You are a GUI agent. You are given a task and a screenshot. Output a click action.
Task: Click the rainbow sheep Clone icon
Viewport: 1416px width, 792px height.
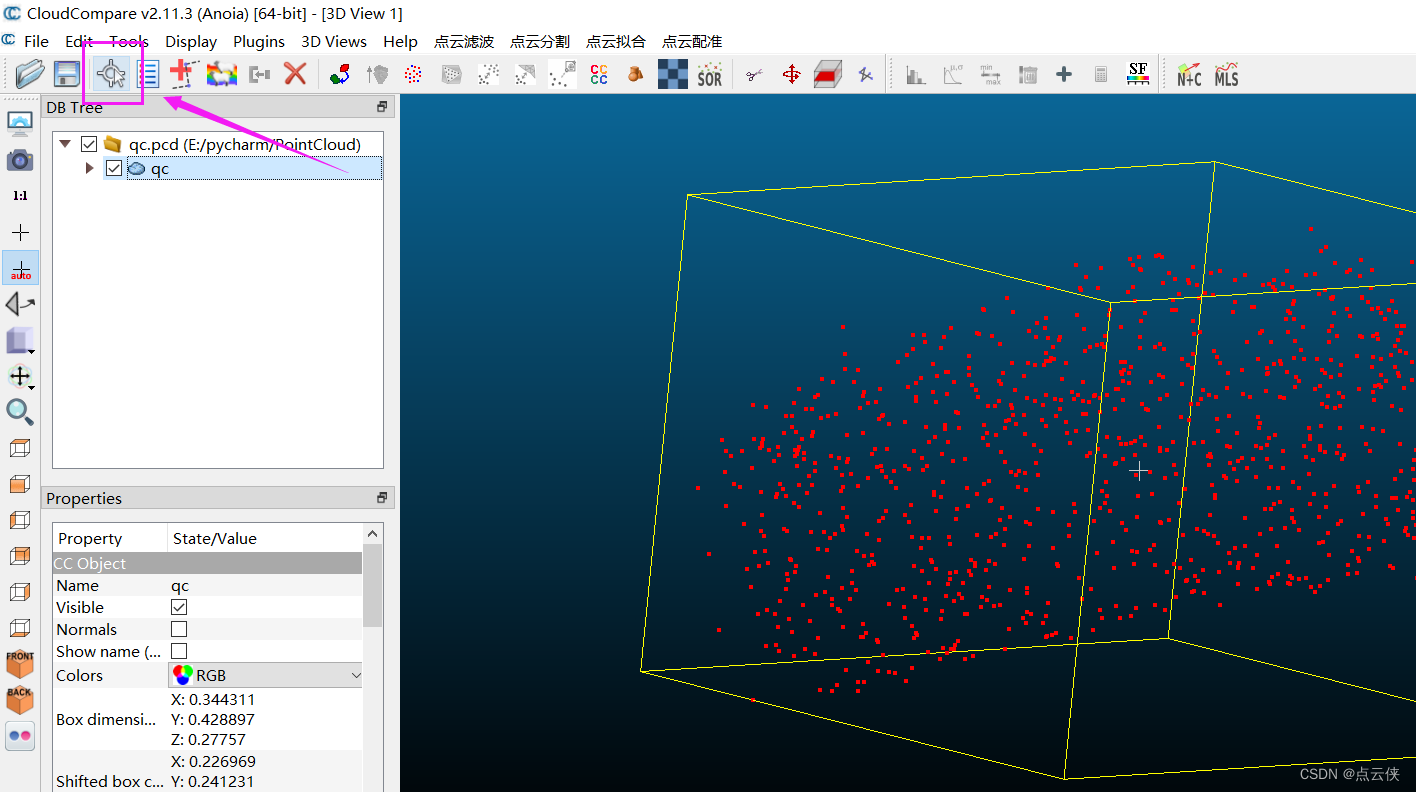[221, 74]
